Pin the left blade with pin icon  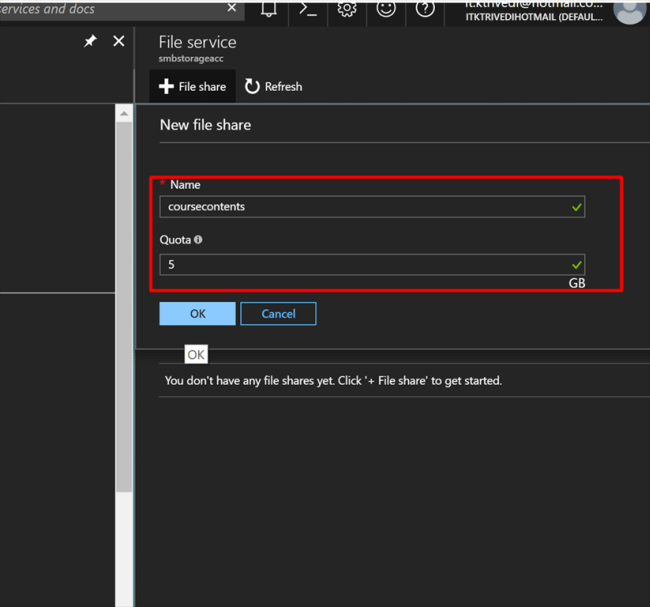coord(90,41)
